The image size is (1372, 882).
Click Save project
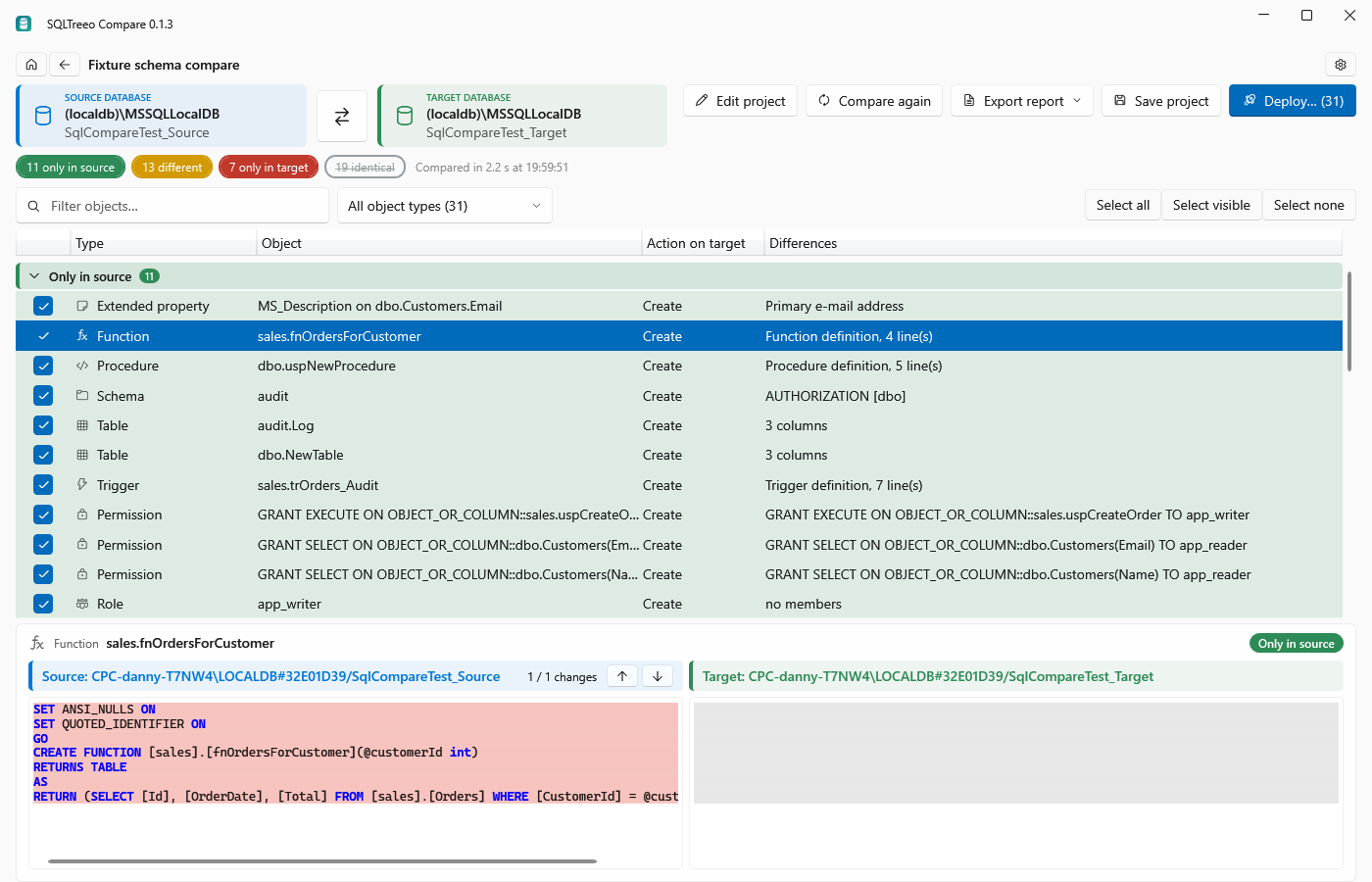[x=1161, y=101]
